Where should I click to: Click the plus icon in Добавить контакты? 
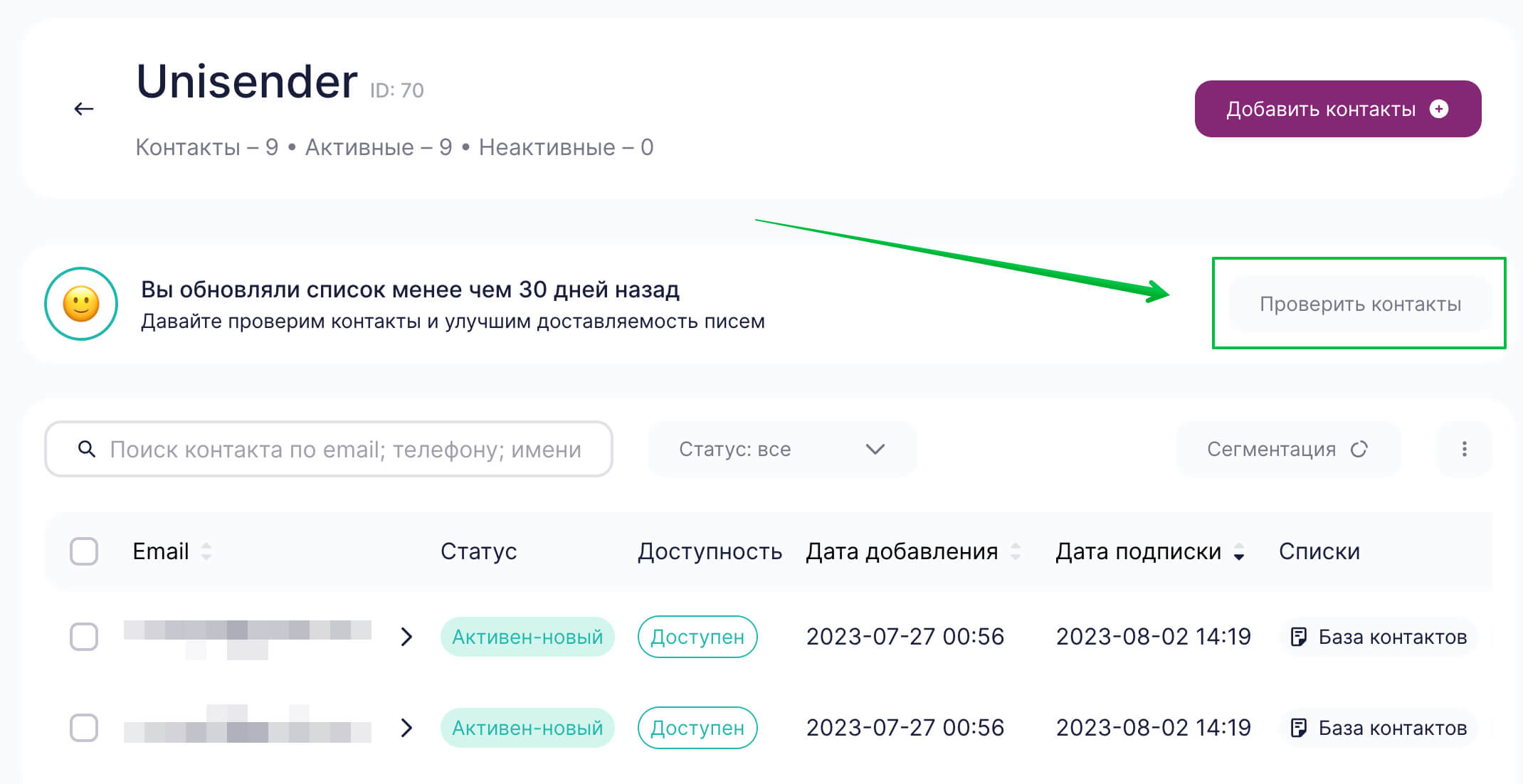pyautogui.click(x=1439, y=109)
